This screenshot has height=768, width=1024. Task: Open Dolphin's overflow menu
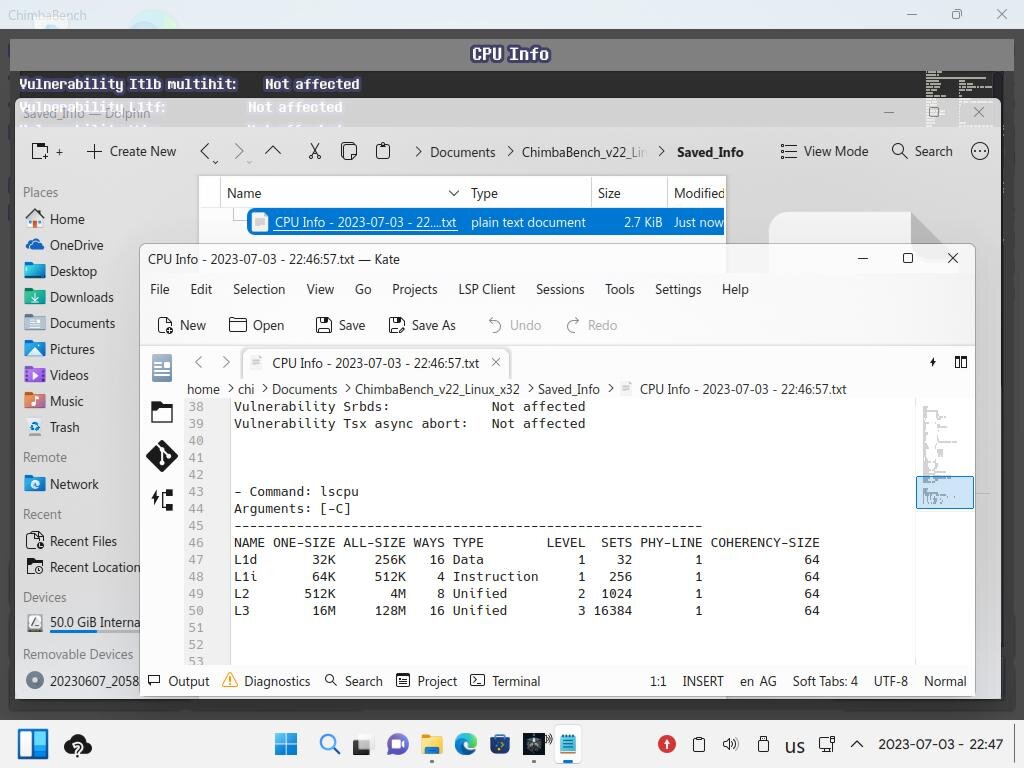(x=980, y=151)
